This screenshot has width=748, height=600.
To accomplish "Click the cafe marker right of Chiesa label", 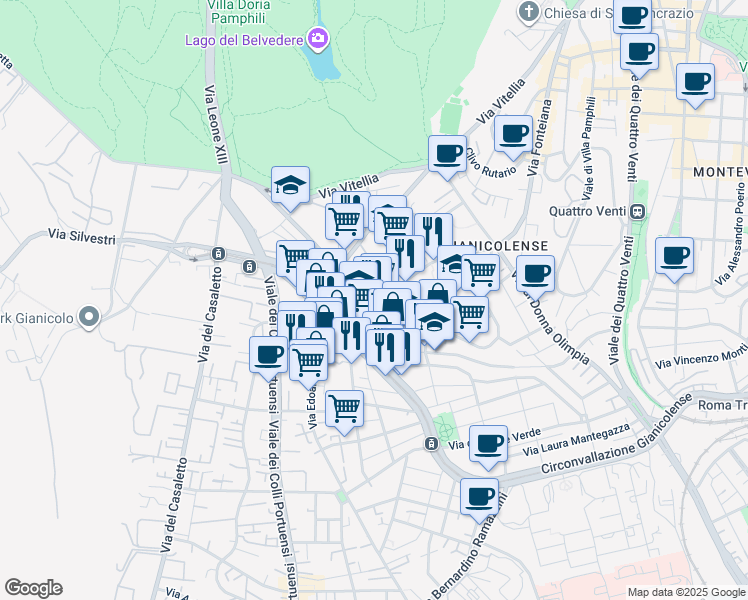I will click(632, 15).
